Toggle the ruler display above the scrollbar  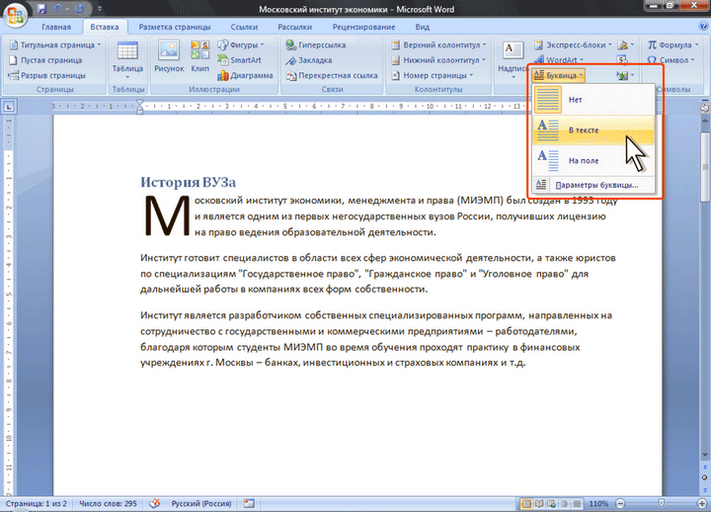pyautogui.click(x=705, y=107)
